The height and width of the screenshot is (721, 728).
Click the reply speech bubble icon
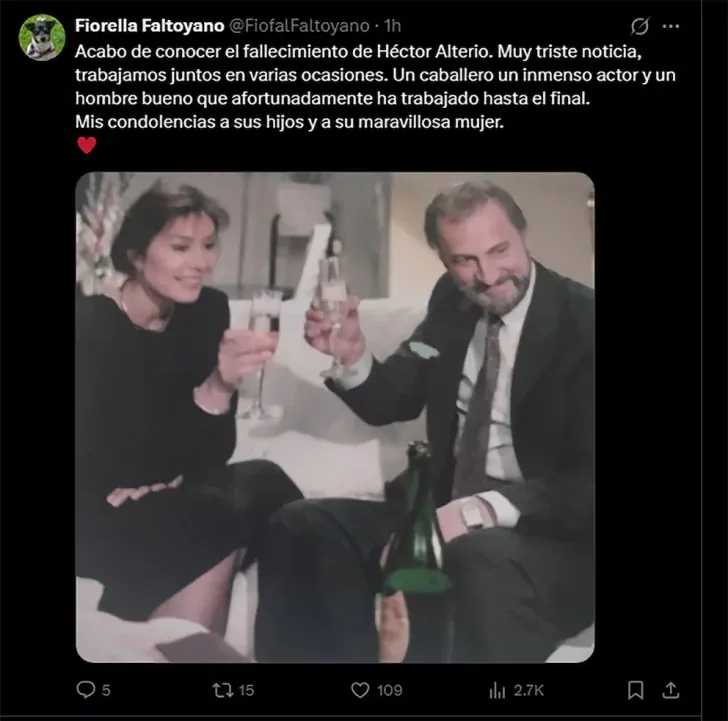86,689
